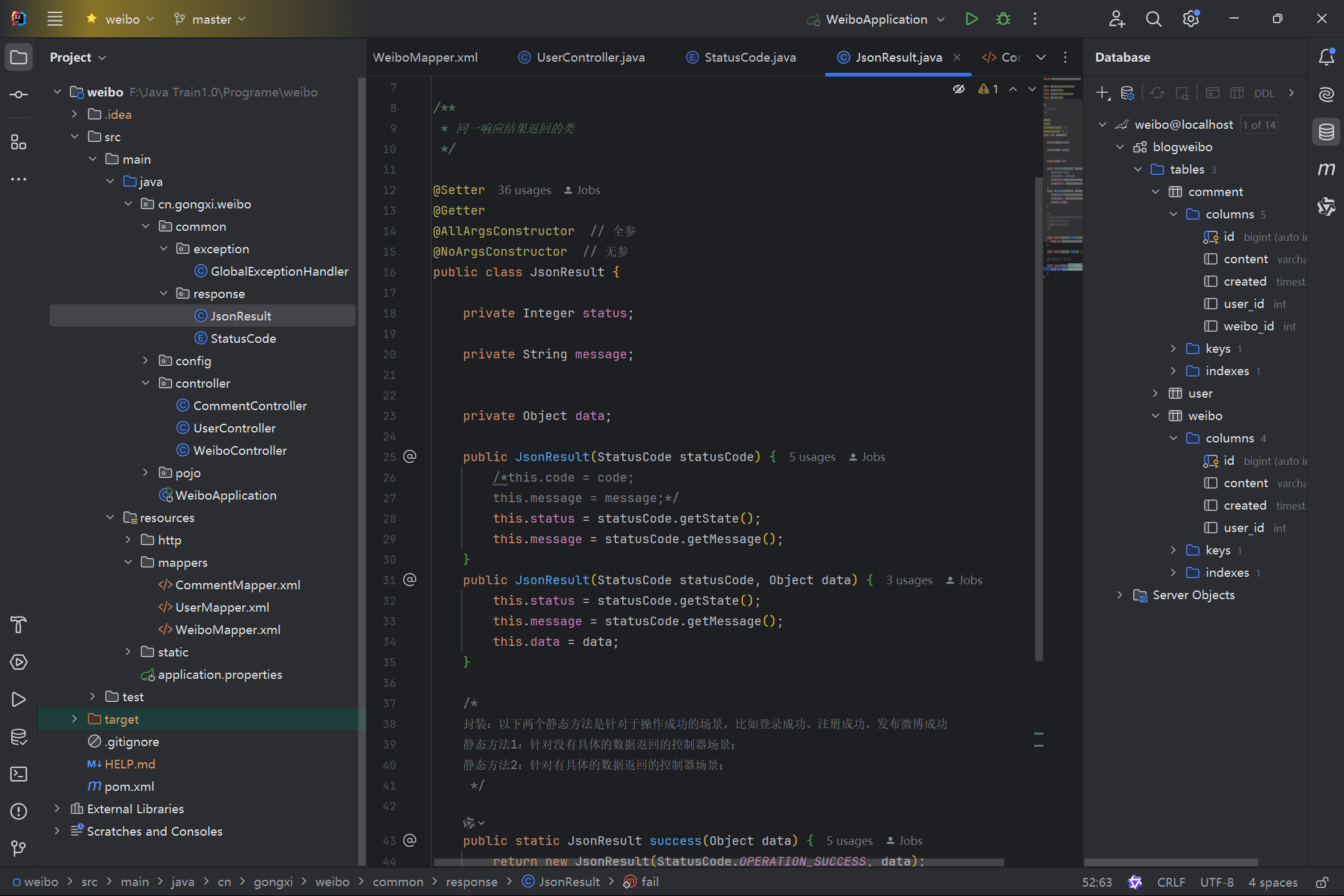Change UTF-8 file encoding
The width and height of the screenshot is (1344, 896).
click(x=1217, y=882)
